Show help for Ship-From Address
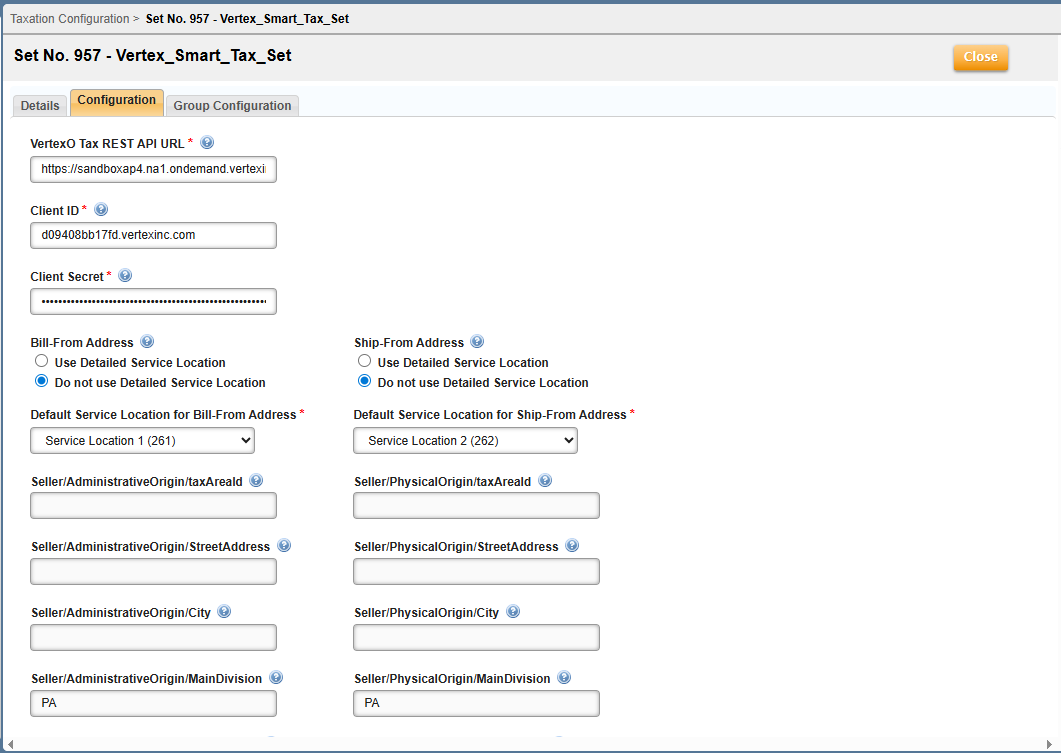The height and width of the screenshot is (753, 1061). coord(477,342)
